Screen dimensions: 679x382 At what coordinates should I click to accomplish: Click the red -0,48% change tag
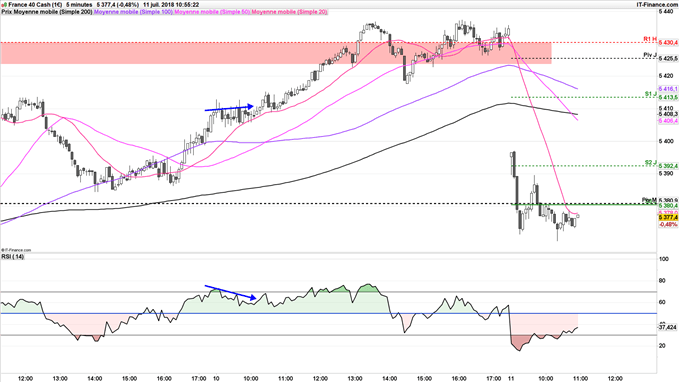click(668, 224)
